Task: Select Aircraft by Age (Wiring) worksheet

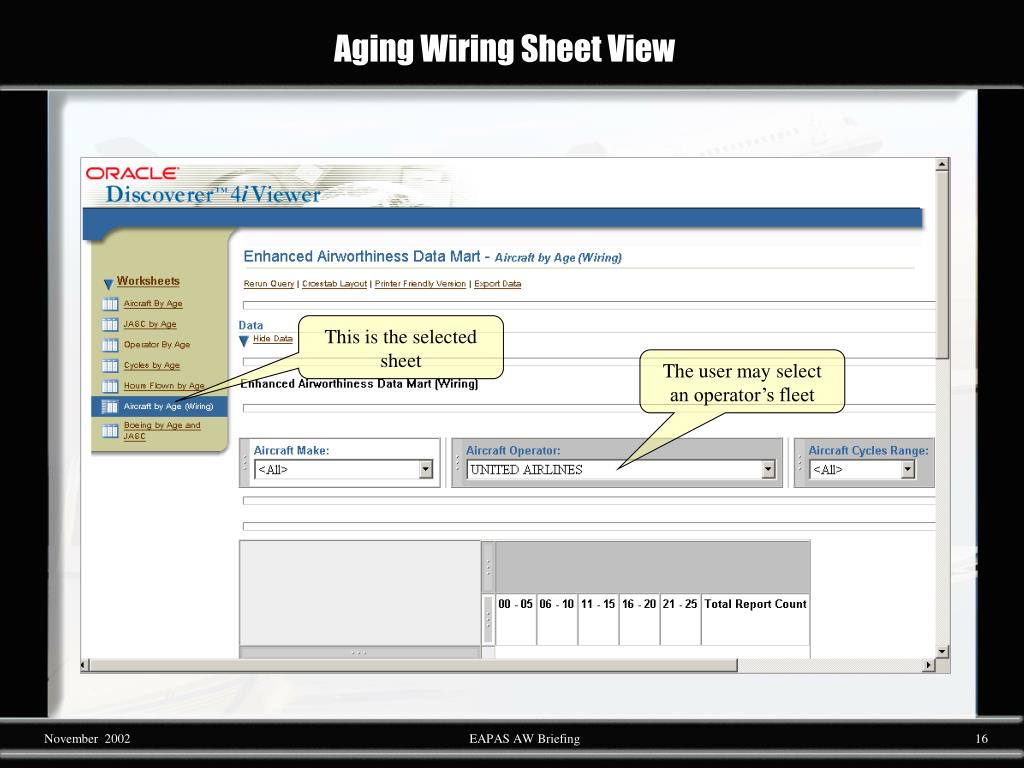Action: [x=168, y=406]
